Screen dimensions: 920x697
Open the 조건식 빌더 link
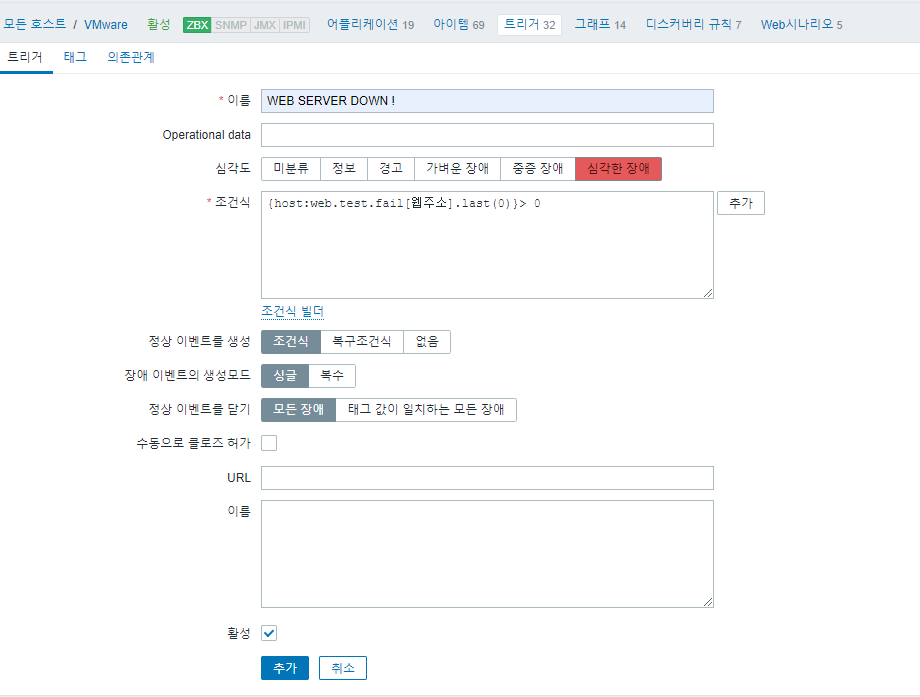(x=292, y=312)
